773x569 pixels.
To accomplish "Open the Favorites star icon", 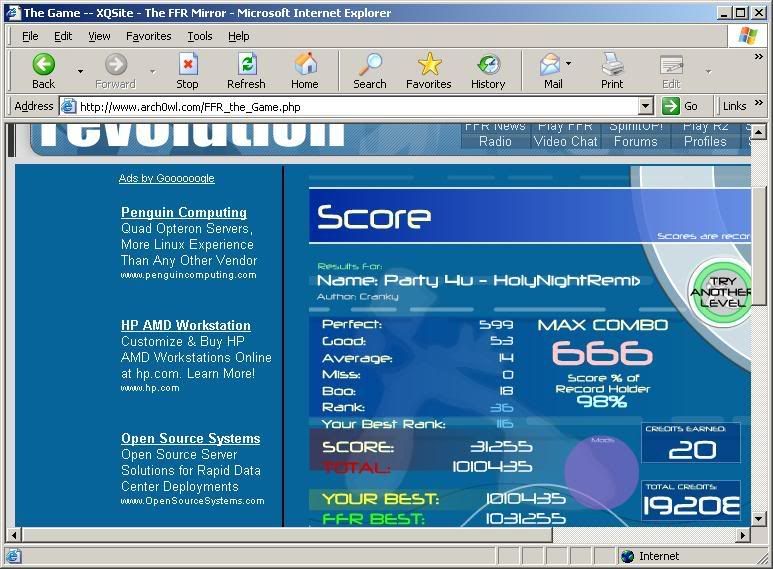I will [x=428, y=66].
